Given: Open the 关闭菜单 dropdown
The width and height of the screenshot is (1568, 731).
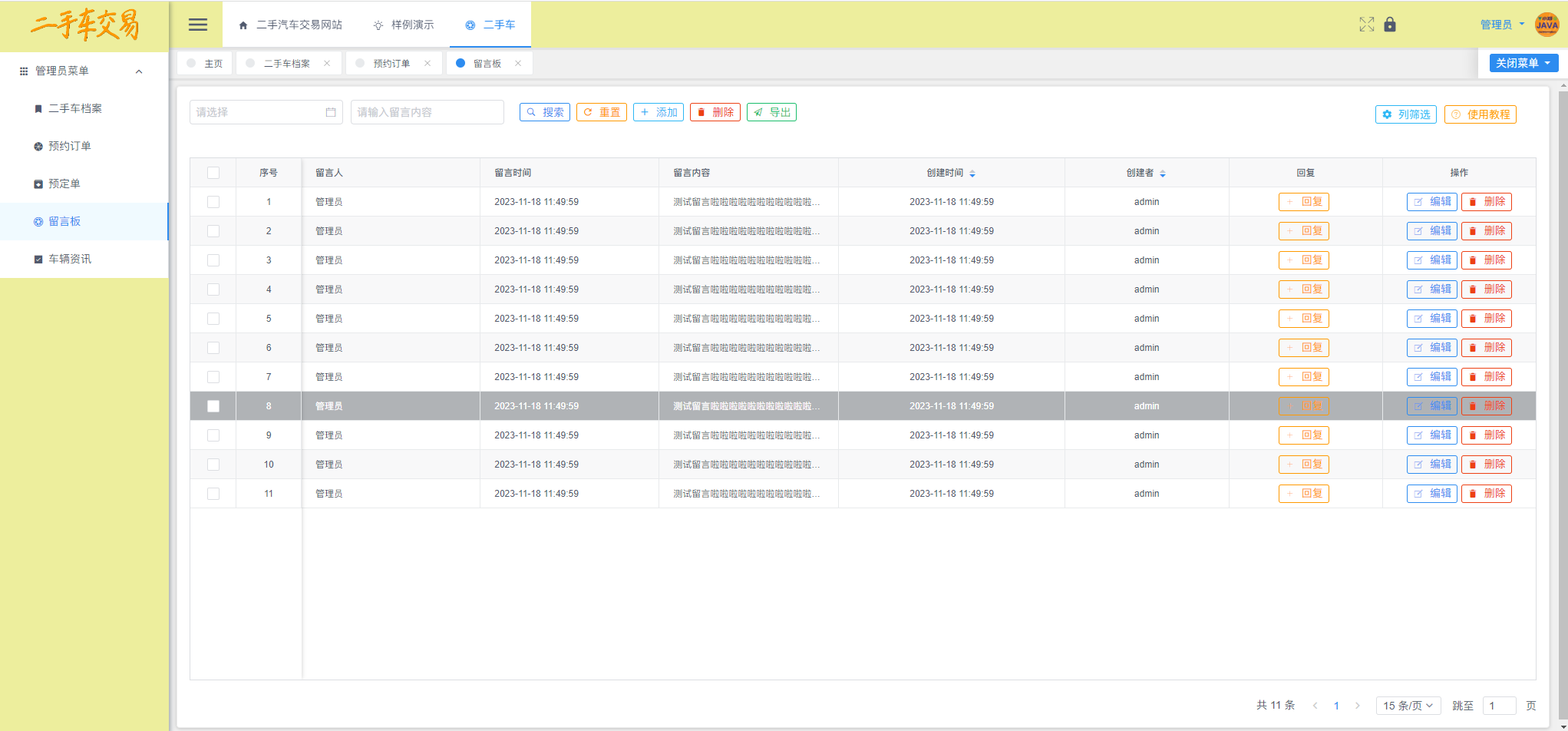Looking at the screenshot, I should tap(1523, 63).
